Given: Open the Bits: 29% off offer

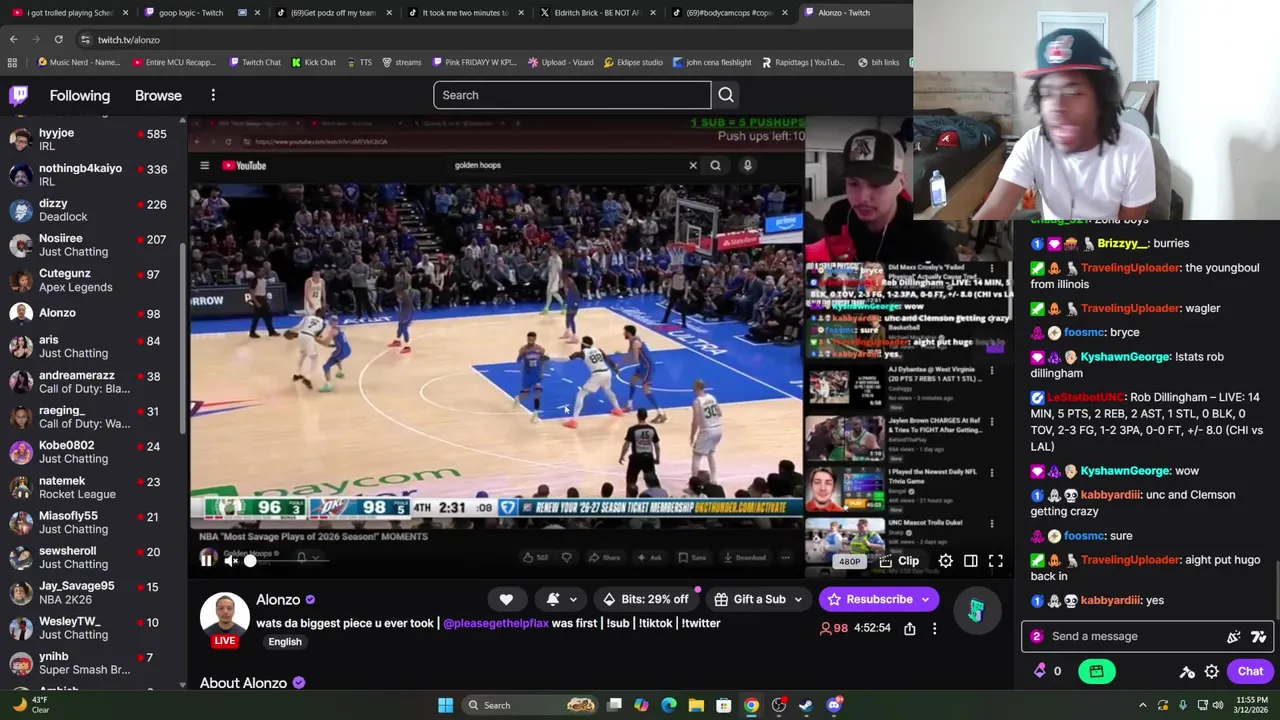Looking at the screenshot, I should [x=645, y=599].
